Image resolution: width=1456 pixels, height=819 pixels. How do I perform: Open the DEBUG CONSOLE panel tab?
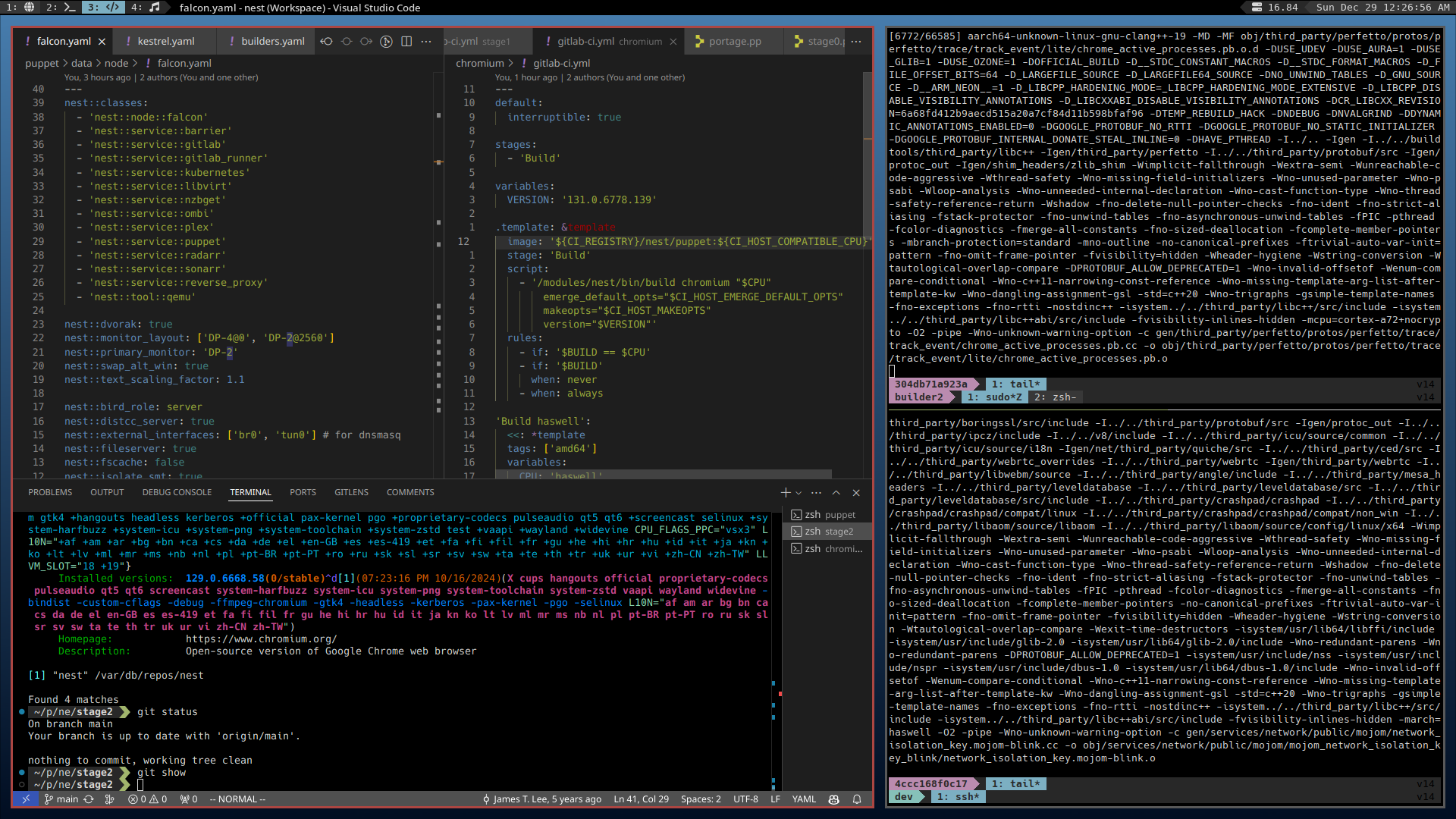pos(177,493)
